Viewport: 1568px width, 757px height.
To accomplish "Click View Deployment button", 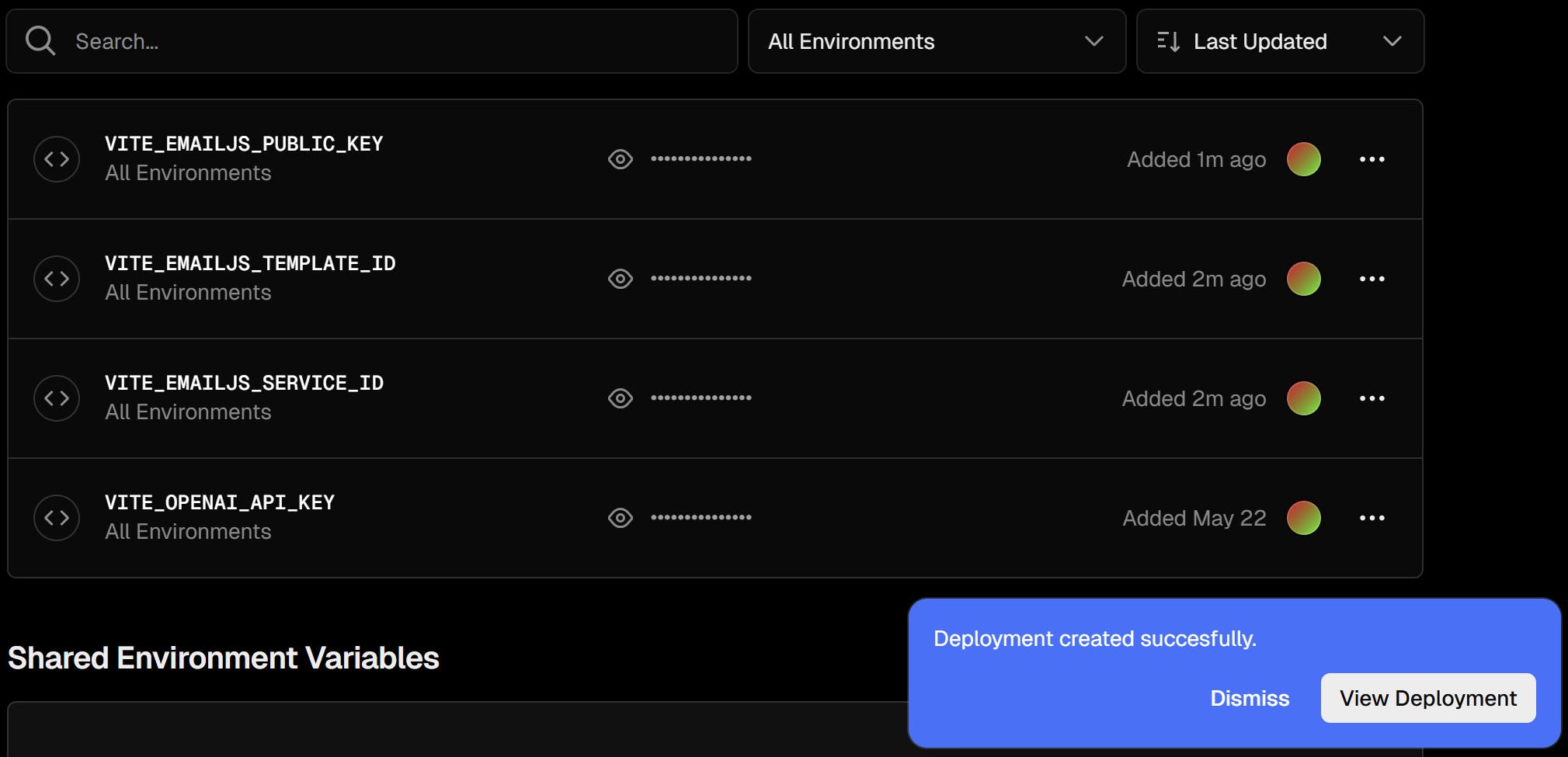I will 1428,698.
